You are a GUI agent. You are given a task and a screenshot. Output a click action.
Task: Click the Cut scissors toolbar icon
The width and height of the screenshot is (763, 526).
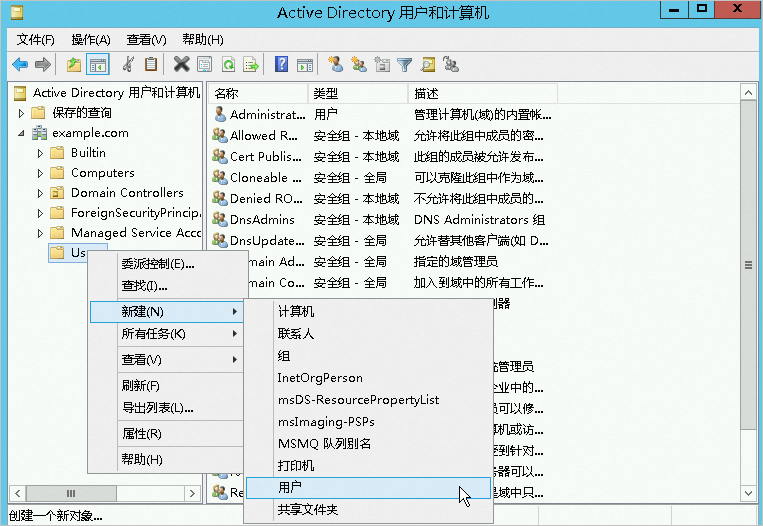pos(128,64)
